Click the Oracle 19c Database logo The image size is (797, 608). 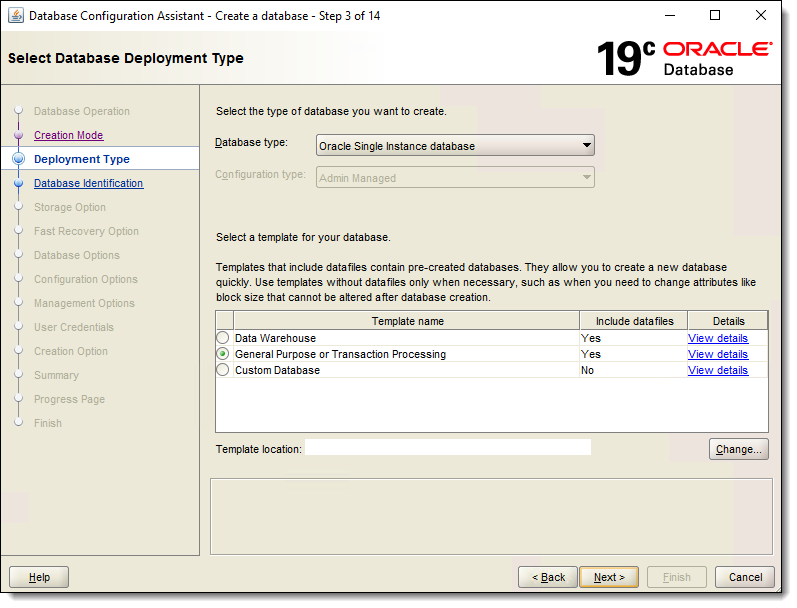tap(685, 58)
